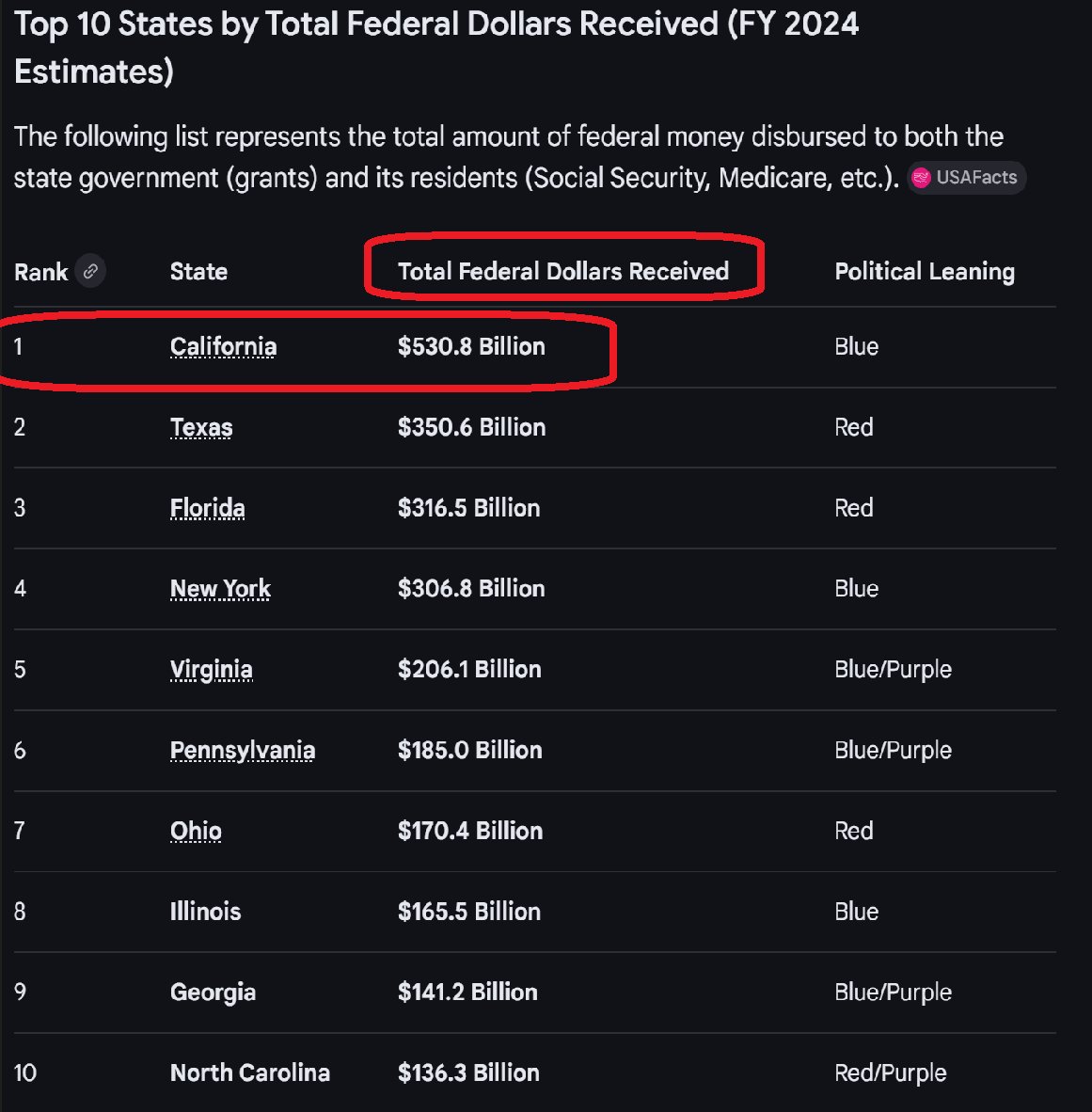Click the Top 10 States heading

tap(436, 48)
